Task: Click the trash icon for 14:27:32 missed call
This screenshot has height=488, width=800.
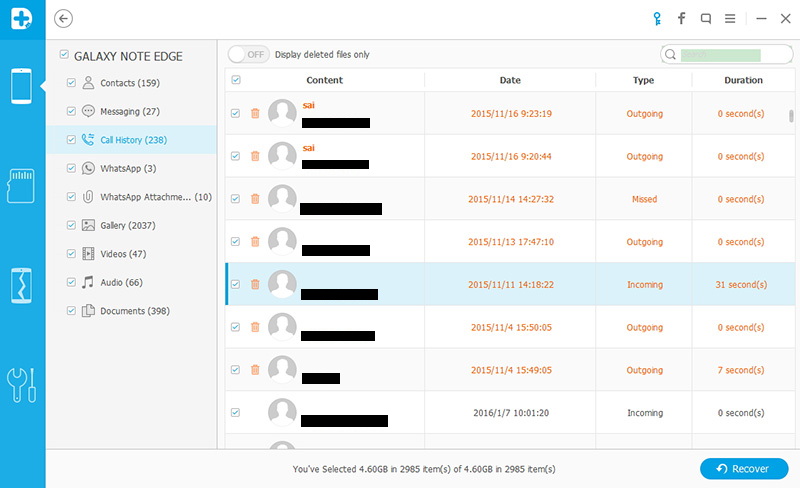Action: (x=255, y=199)
